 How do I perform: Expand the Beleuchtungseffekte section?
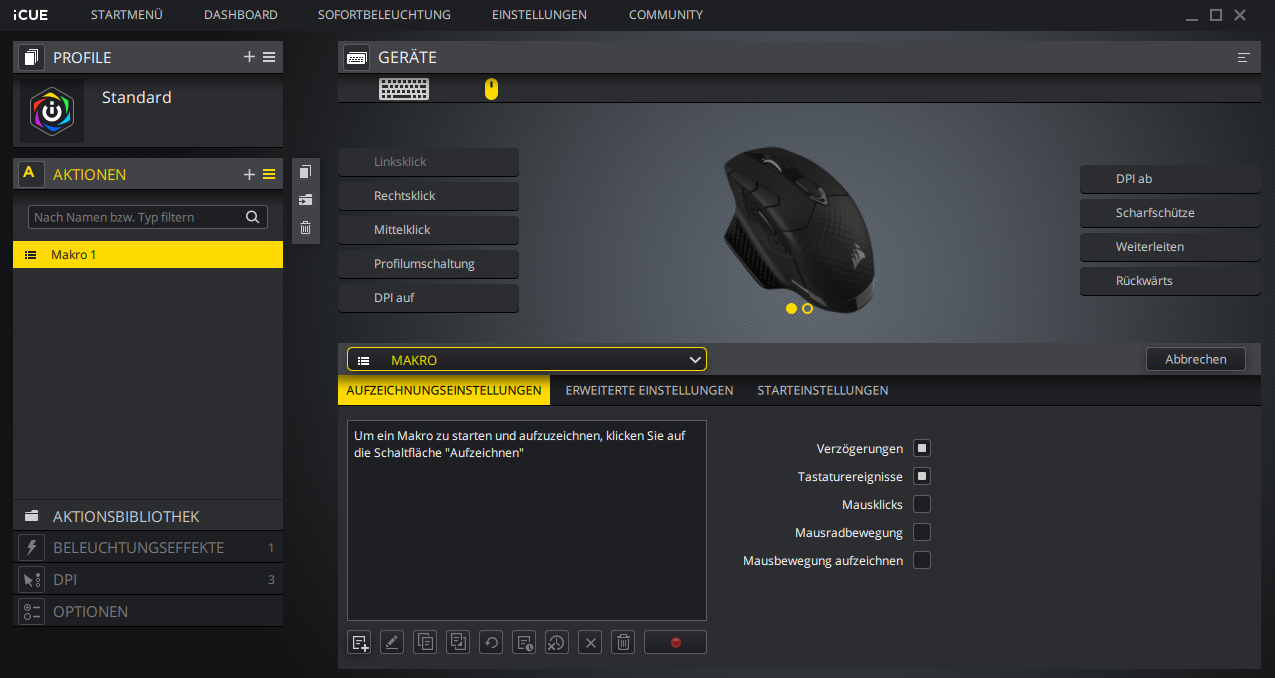[148, 547]
